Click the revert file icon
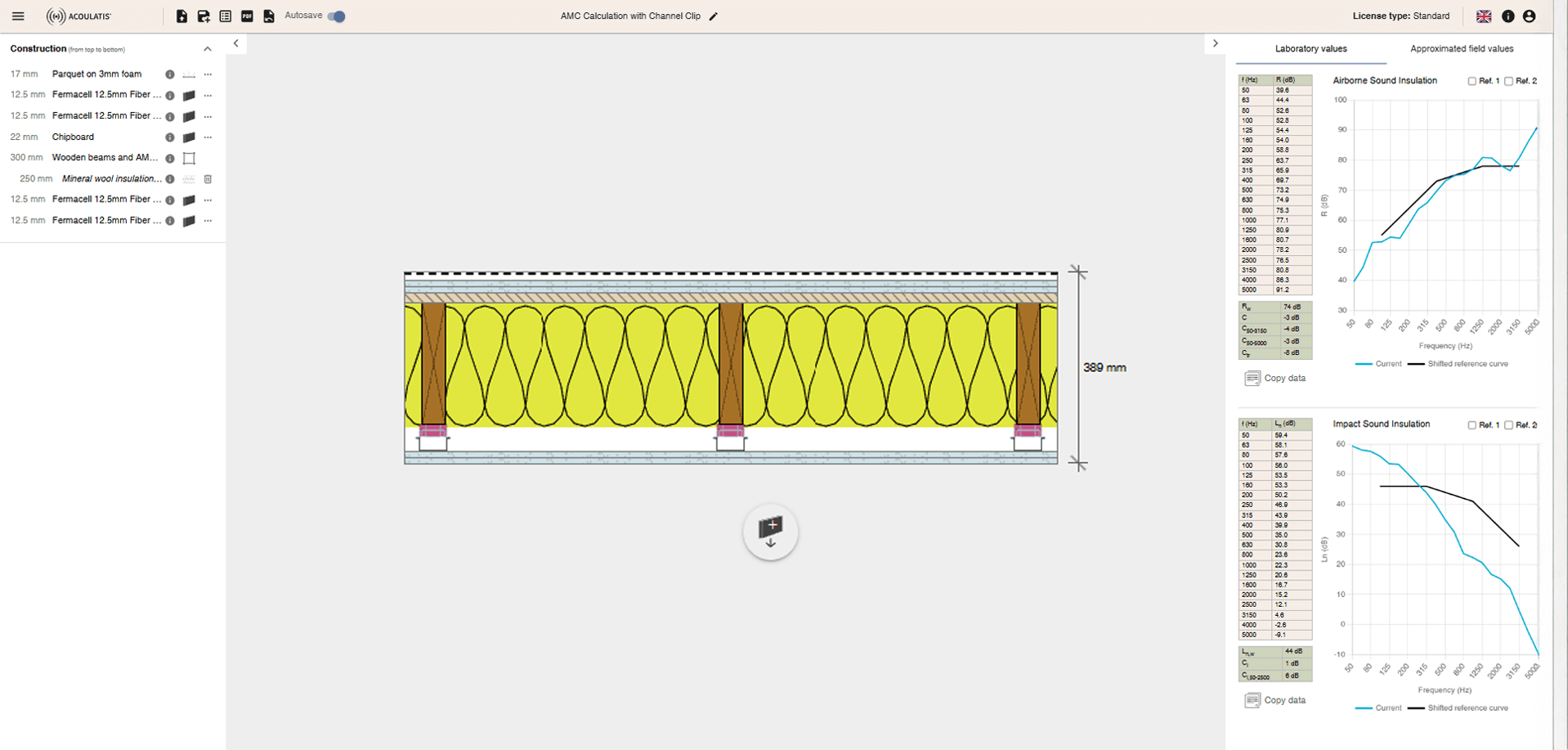 point(269,16)
